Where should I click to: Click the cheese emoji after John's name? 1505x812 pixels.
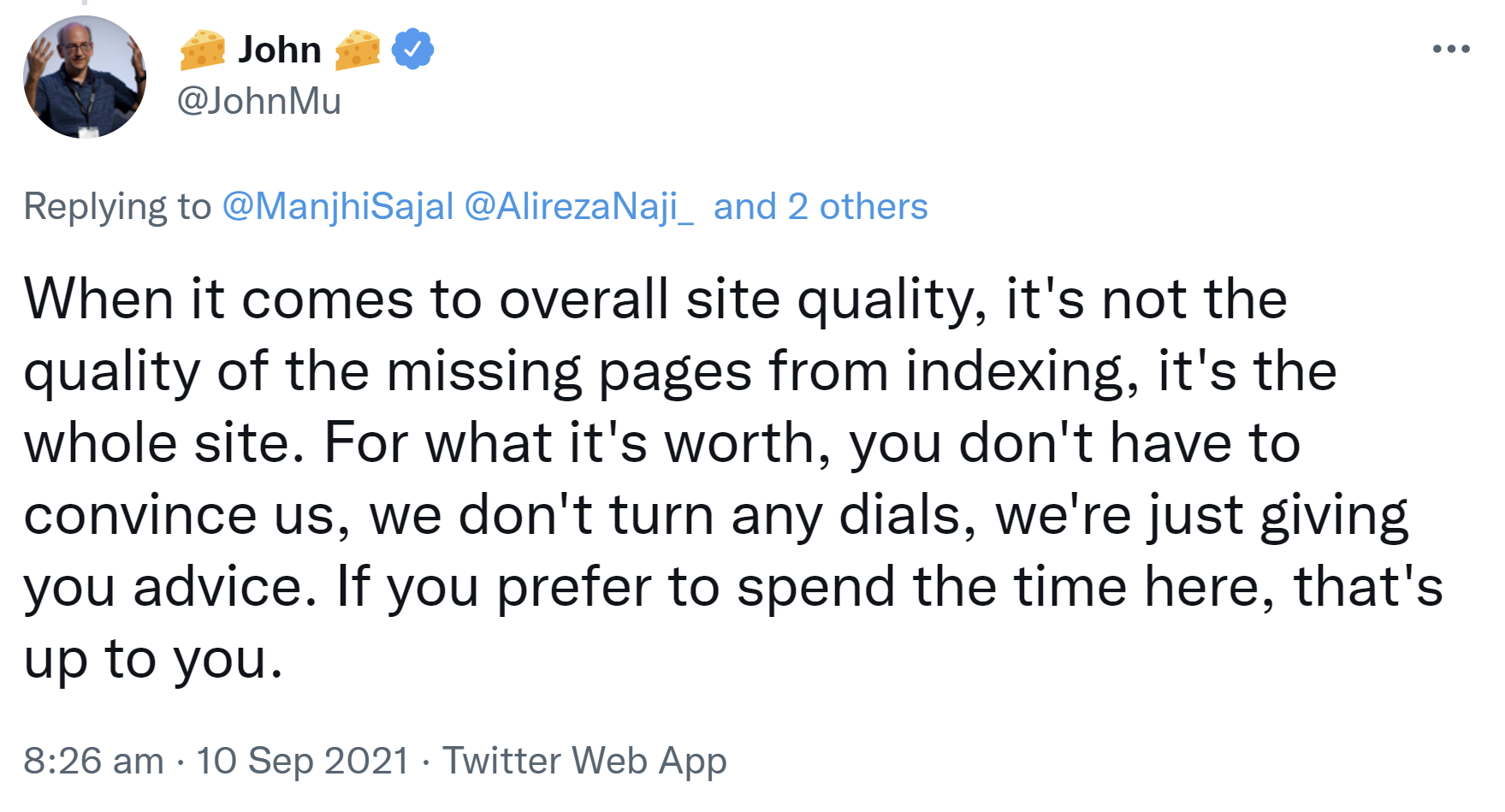356,49
